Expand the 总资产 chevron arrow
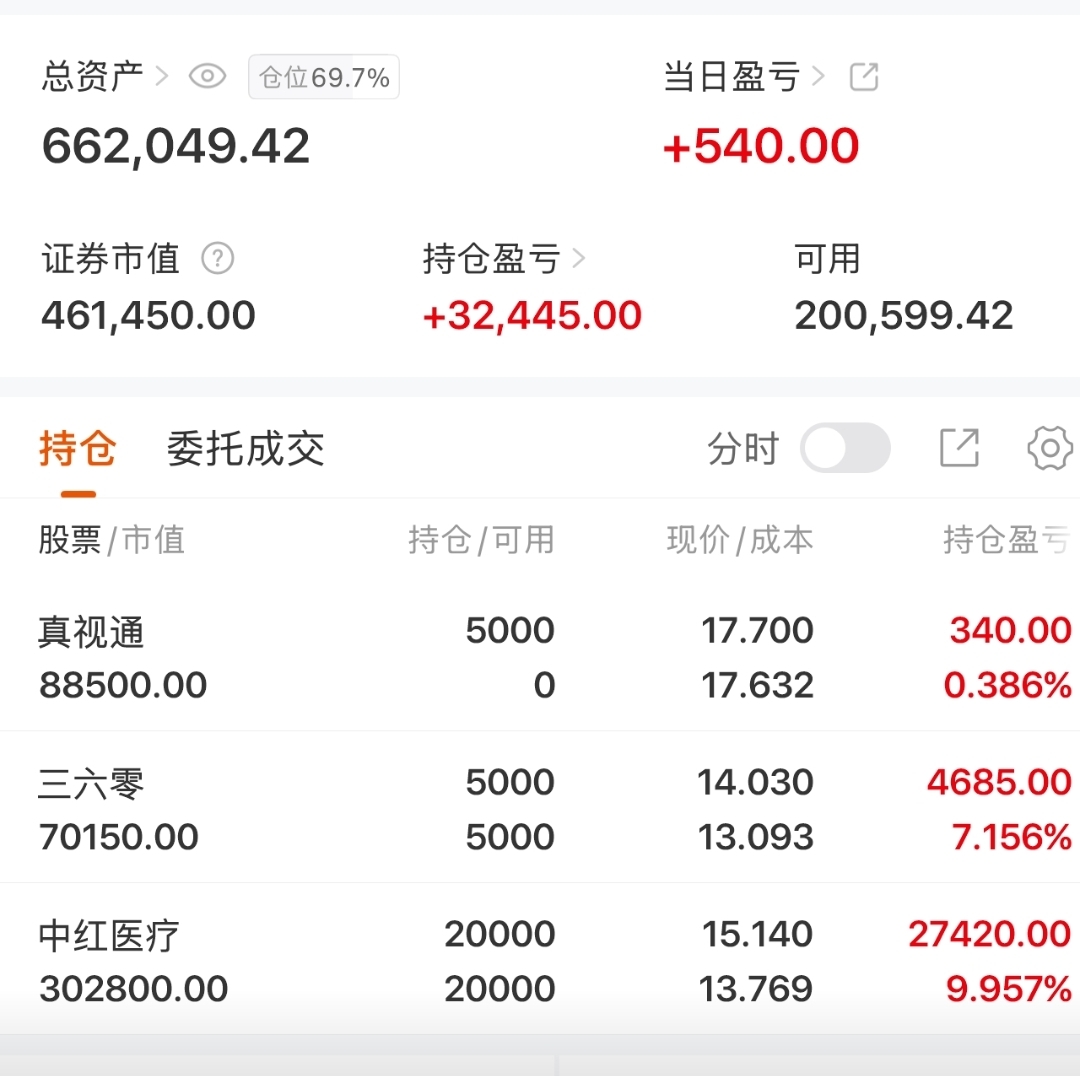Screen dimensions: 1080x1076 pos(163,77)
